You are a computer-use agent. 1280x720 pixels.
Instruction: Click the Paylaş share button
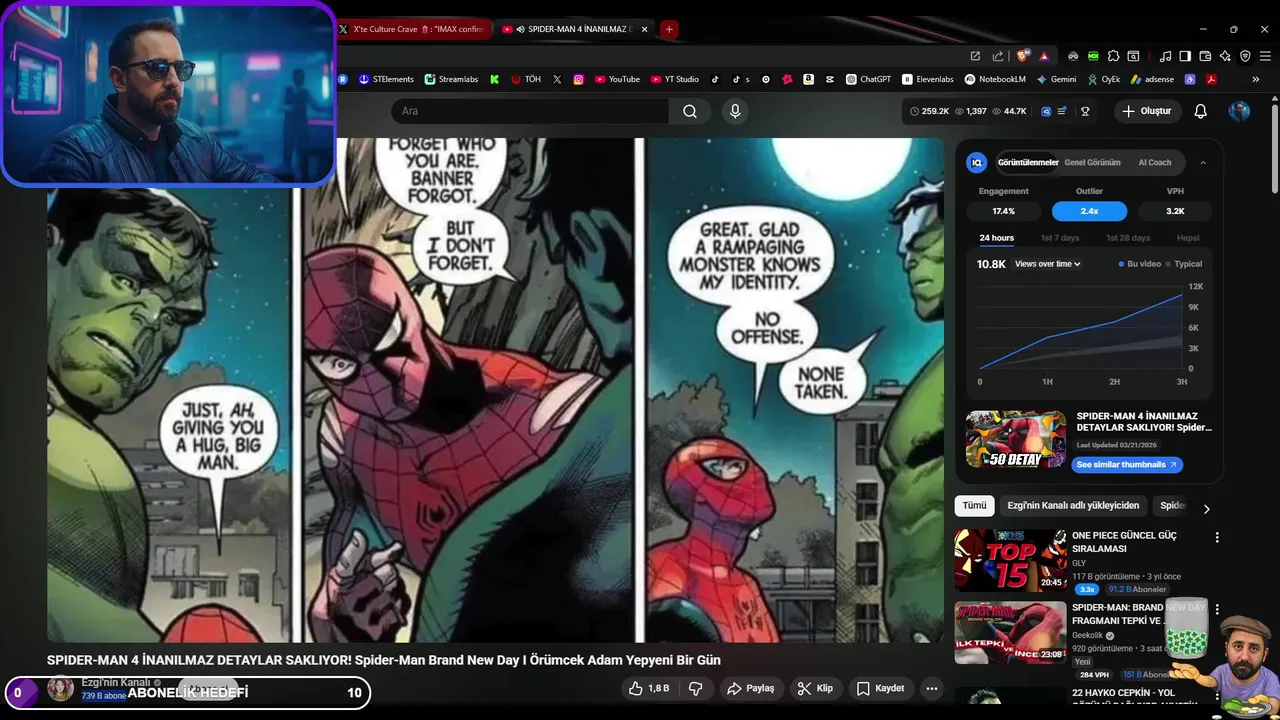click(x=750, y=688)
